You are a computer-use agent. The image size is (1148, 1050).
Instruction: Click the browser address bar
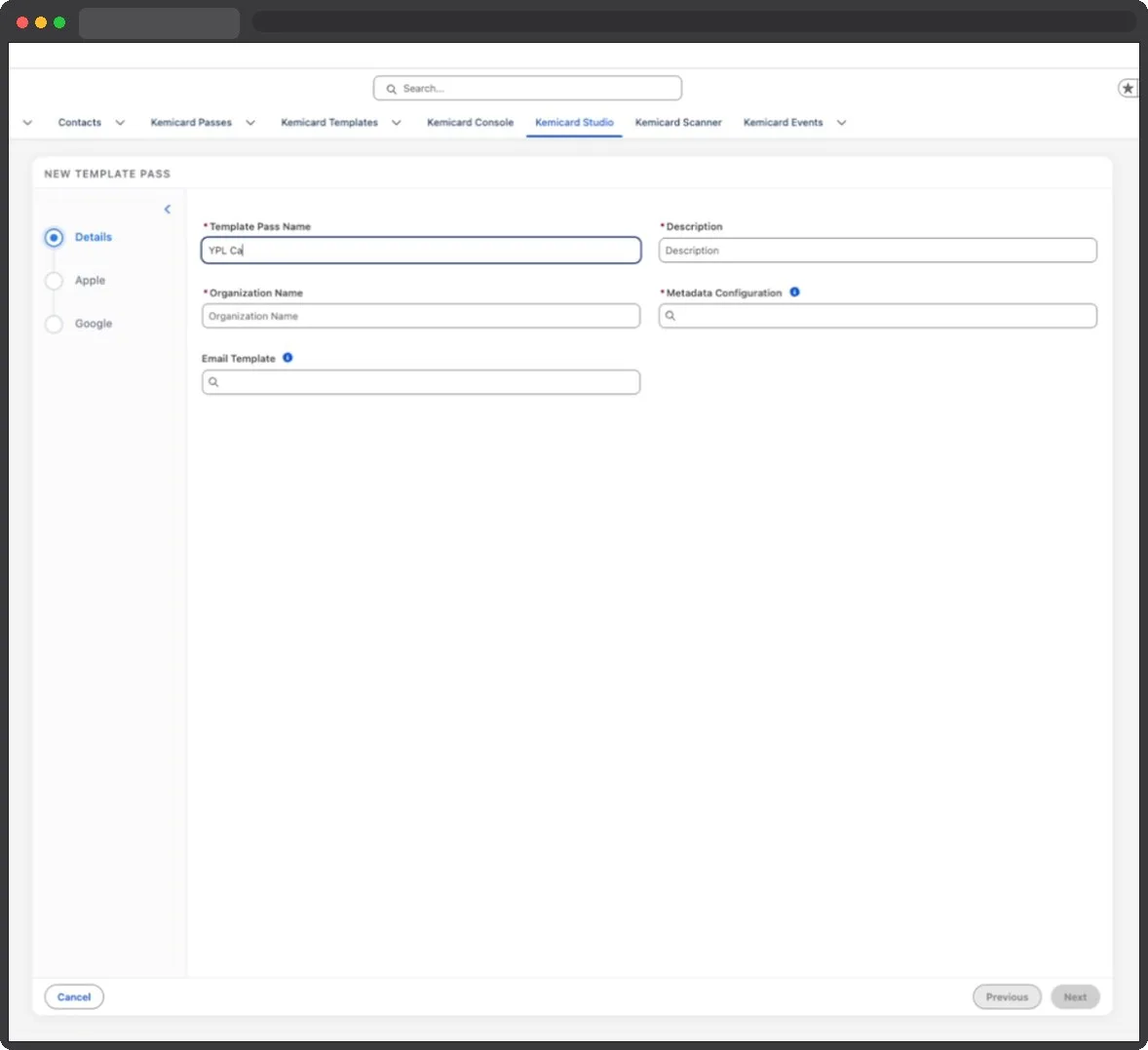(x=694, y=22)
